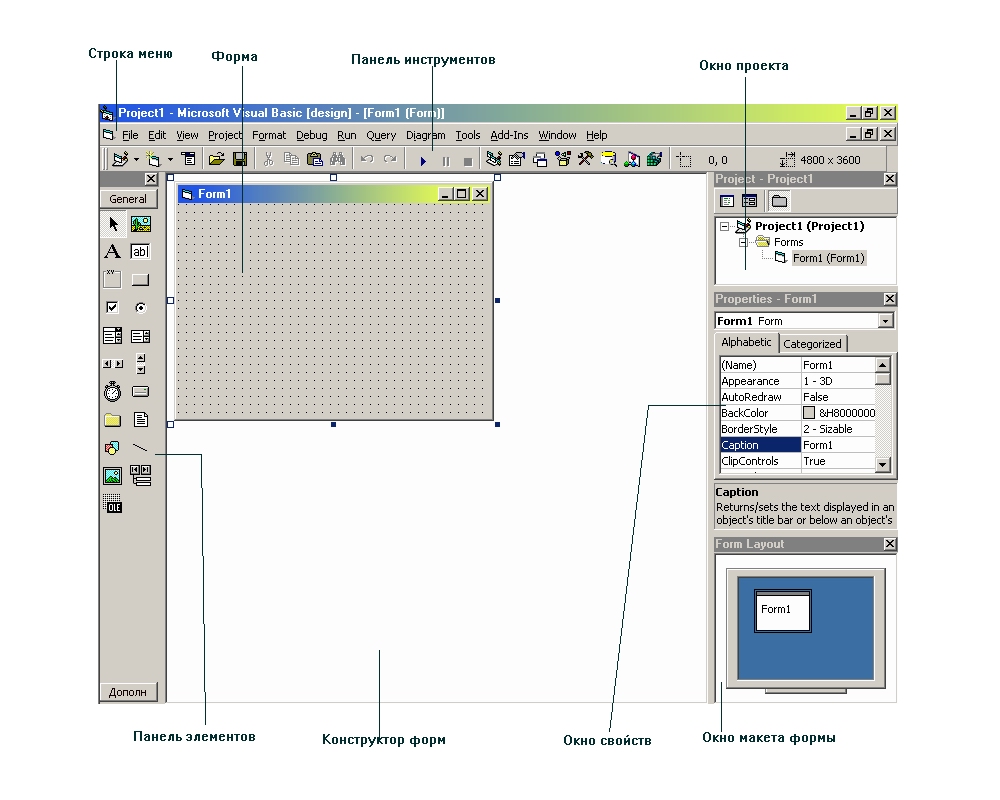The image size is (1000, 800).
Task: Start the program with the Run button
Action: tap(423, 161)
